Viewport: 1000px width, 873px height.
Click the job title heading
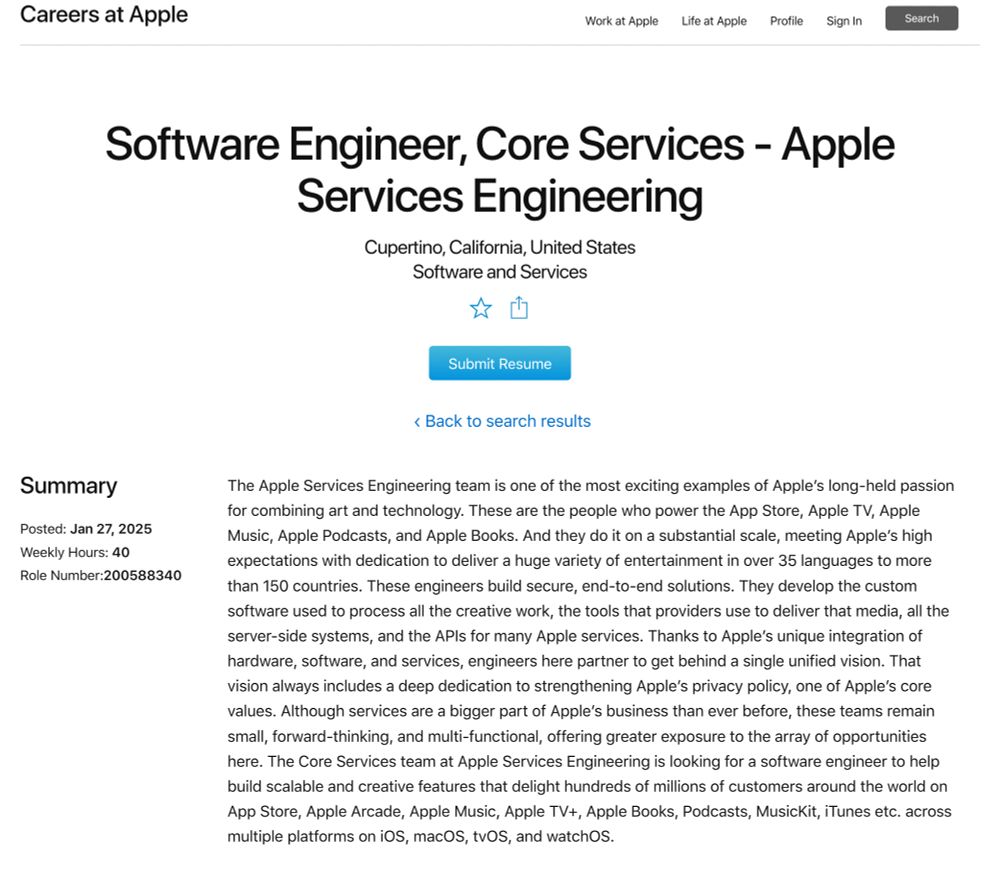click(500, 170)
